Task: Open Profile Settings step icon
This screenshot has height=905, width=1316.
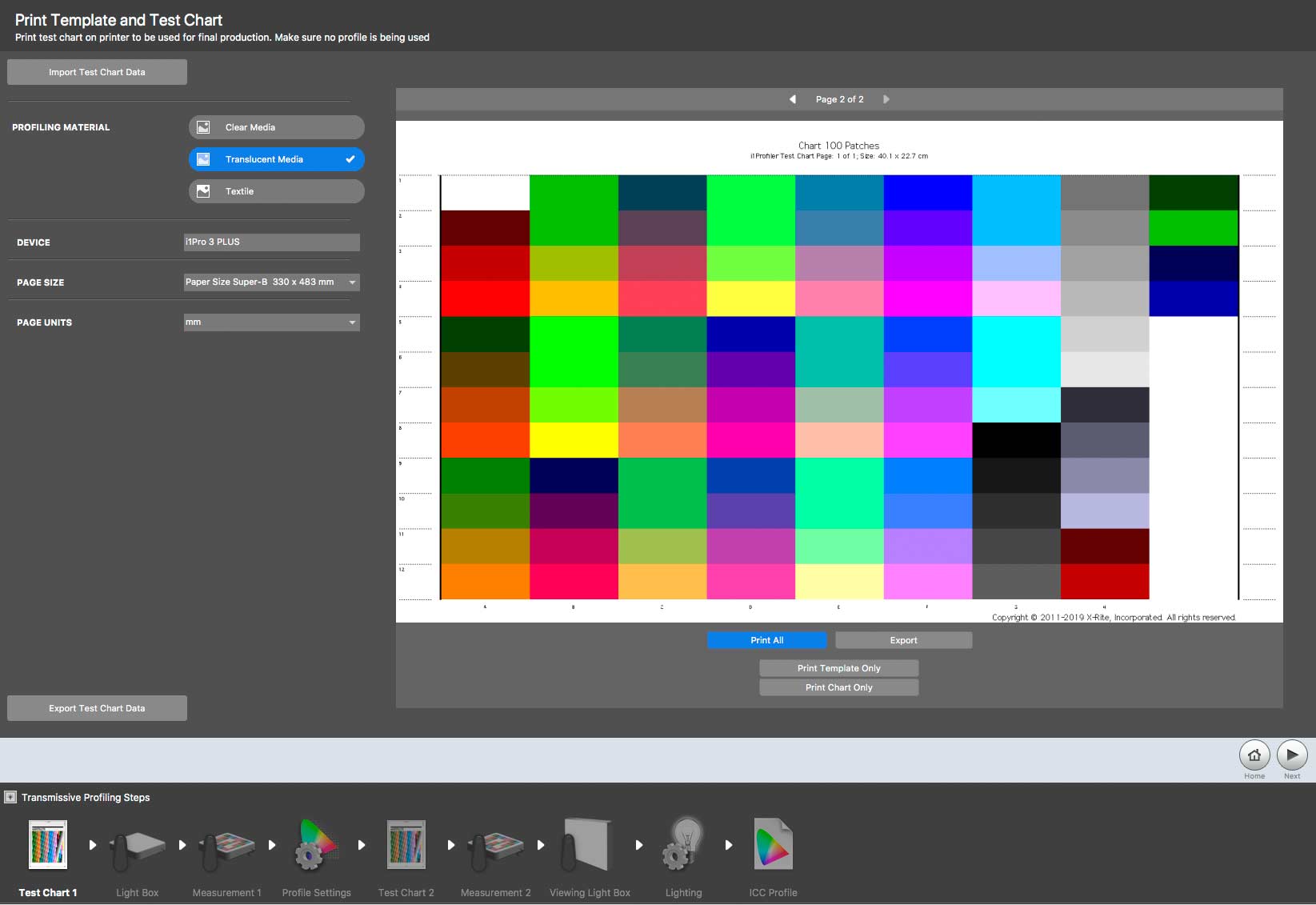Action: click(x=316, y=845)
